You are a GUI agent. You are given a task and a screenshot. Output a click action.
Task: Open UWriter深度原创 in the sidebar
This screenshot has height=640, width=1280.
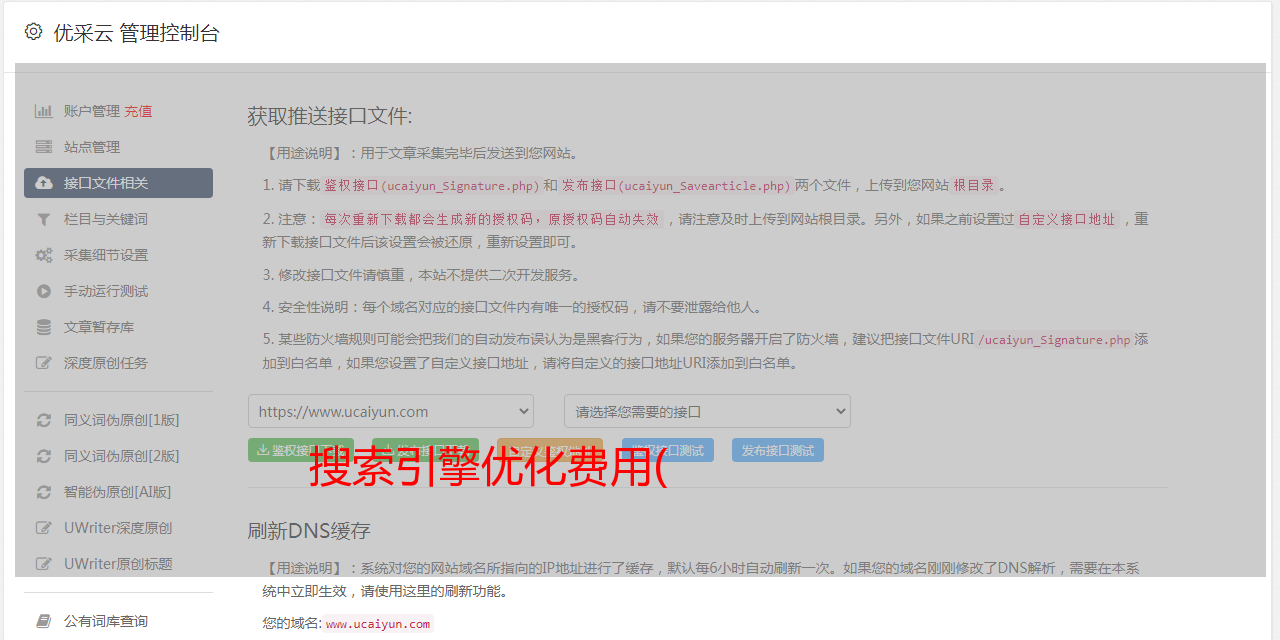click(118, 528)
